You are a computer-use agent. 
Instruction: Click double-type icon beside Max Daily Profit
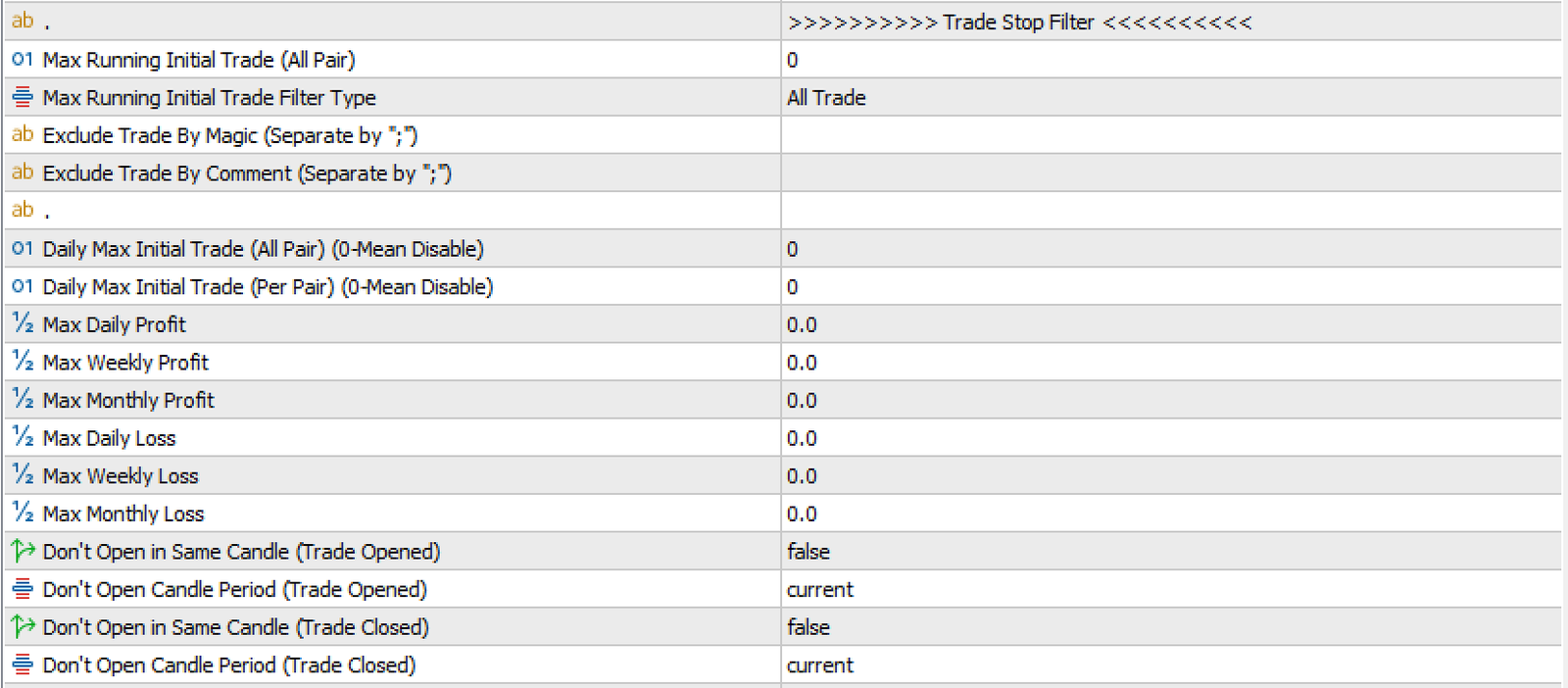pyautogui.click(x=22, y=324)
